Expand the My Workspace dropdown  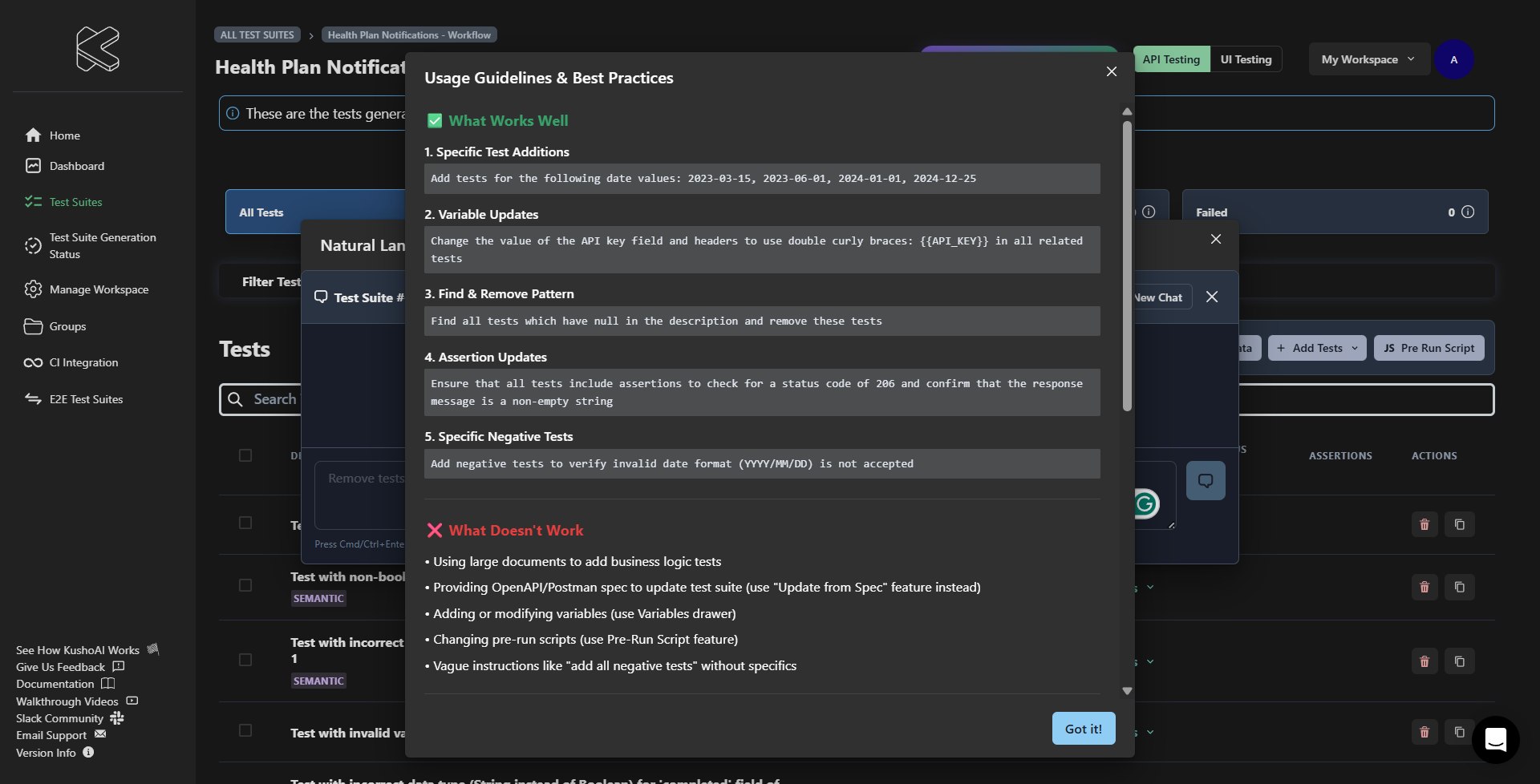[x=1368, y=59]
